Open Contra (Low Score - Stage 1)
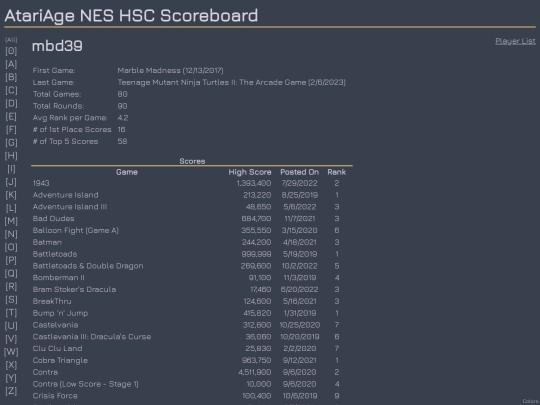540x405 pixels. [85, 384]
